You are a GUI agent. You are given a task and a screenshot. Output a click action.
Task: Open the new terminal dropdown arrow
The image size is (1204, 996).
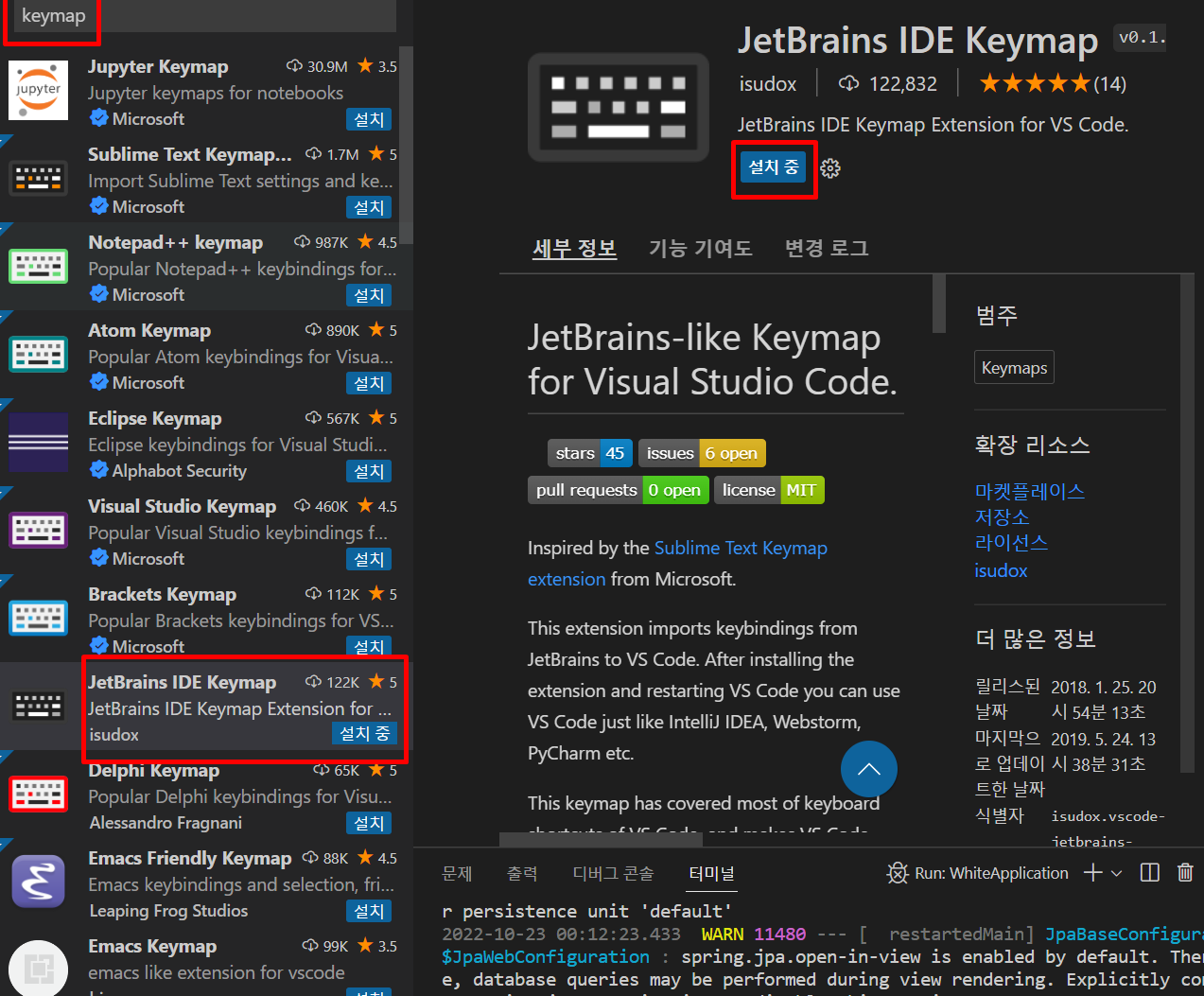click(1117, 873)
